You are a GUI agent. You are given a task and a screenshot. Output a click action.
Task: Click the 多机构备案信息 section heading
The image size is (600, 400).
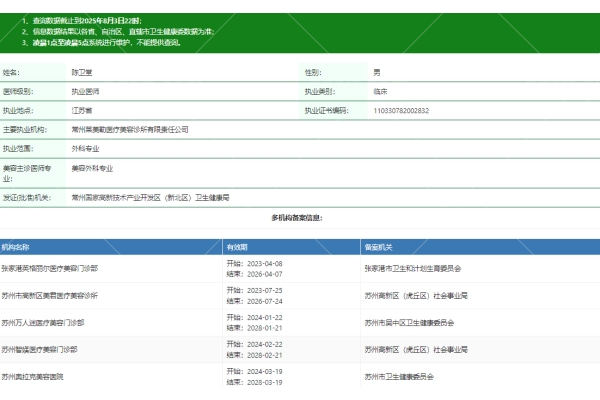[x=297, y=218]
